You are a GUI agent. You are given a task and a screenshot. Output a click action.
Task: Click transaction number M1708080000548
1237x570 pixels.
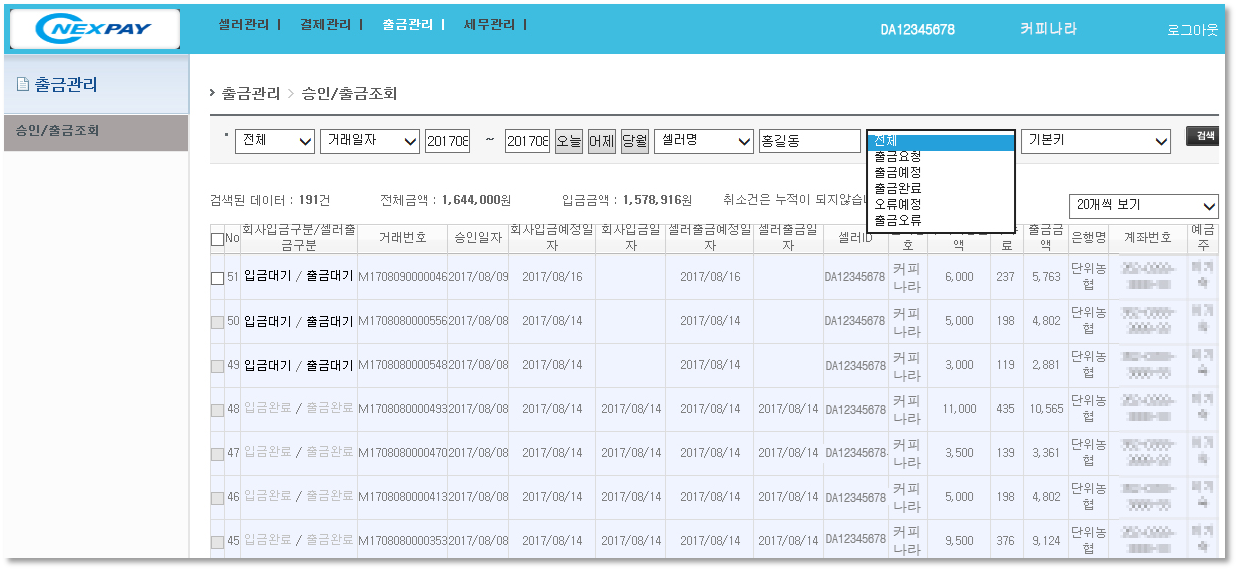[402, 365]
